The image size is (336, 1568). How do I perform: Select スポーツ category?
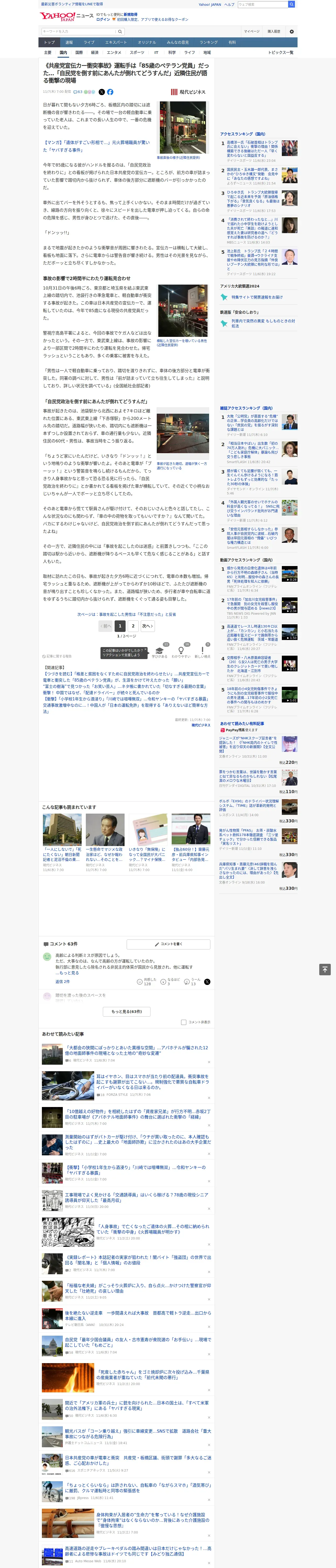tap(137, 52)
